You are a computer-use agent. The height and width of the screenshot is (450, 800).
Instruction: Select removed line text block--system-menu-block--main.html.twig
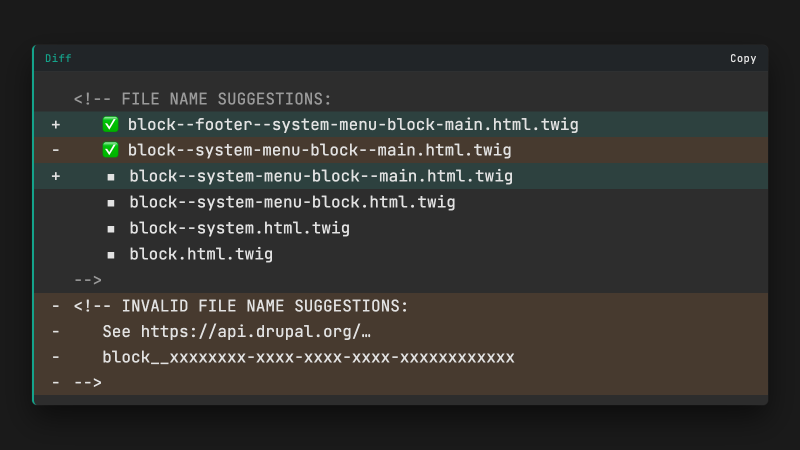pos(319,150)
